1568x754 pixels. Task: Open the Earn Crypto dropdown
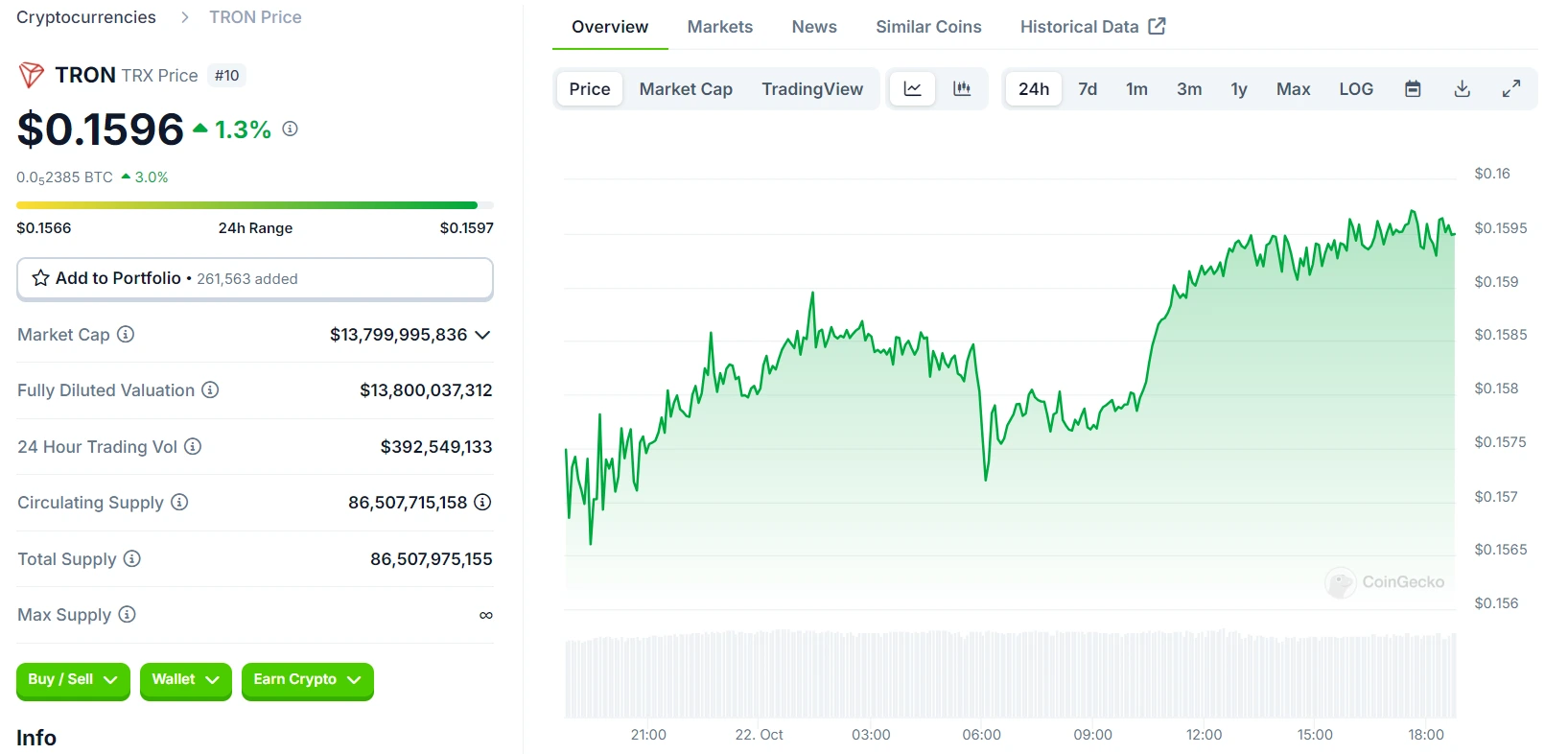(307, 680)
